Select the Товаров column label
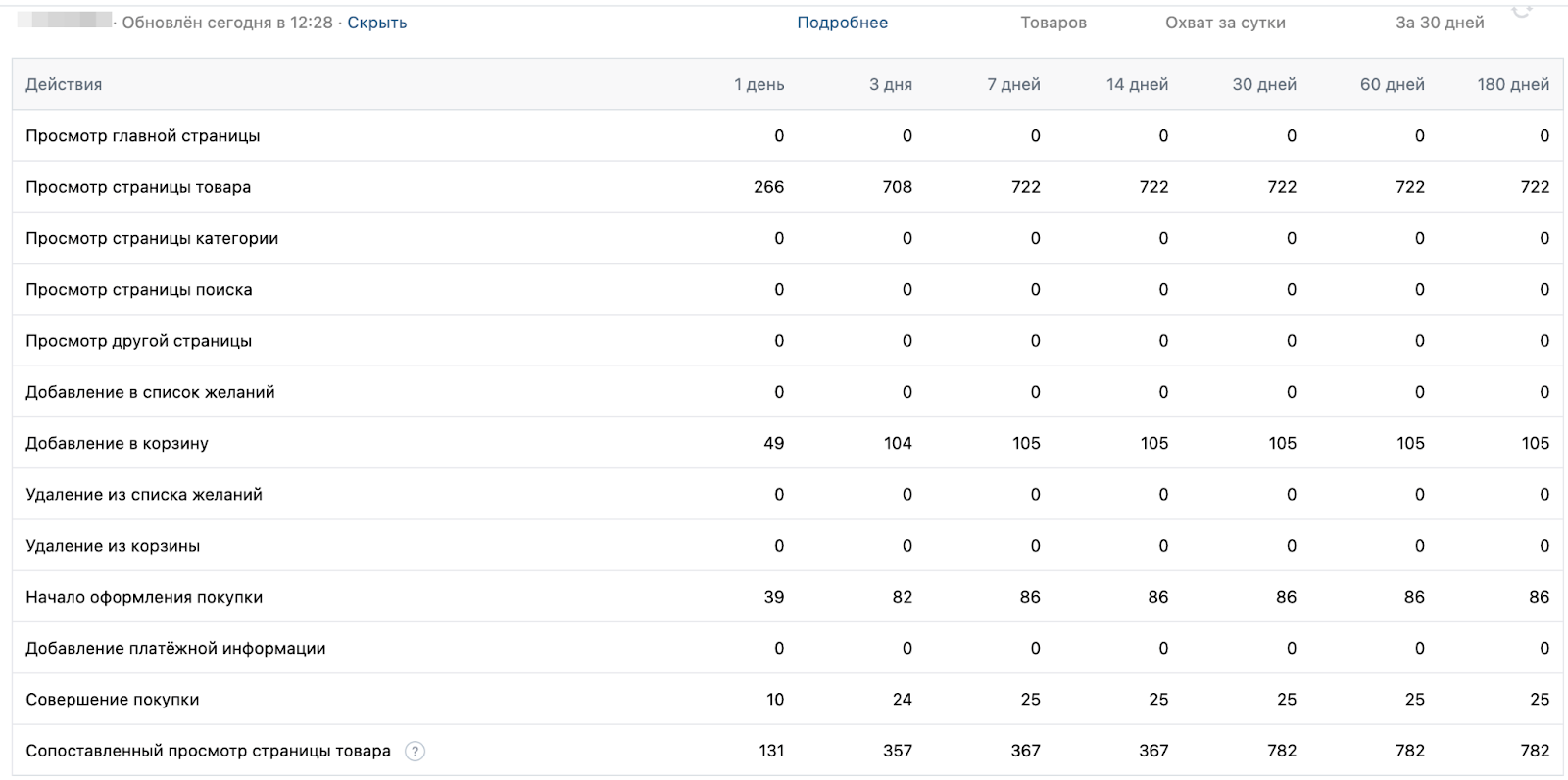This screenshot has width=1568, height=780. click(x=1053, y=23)
